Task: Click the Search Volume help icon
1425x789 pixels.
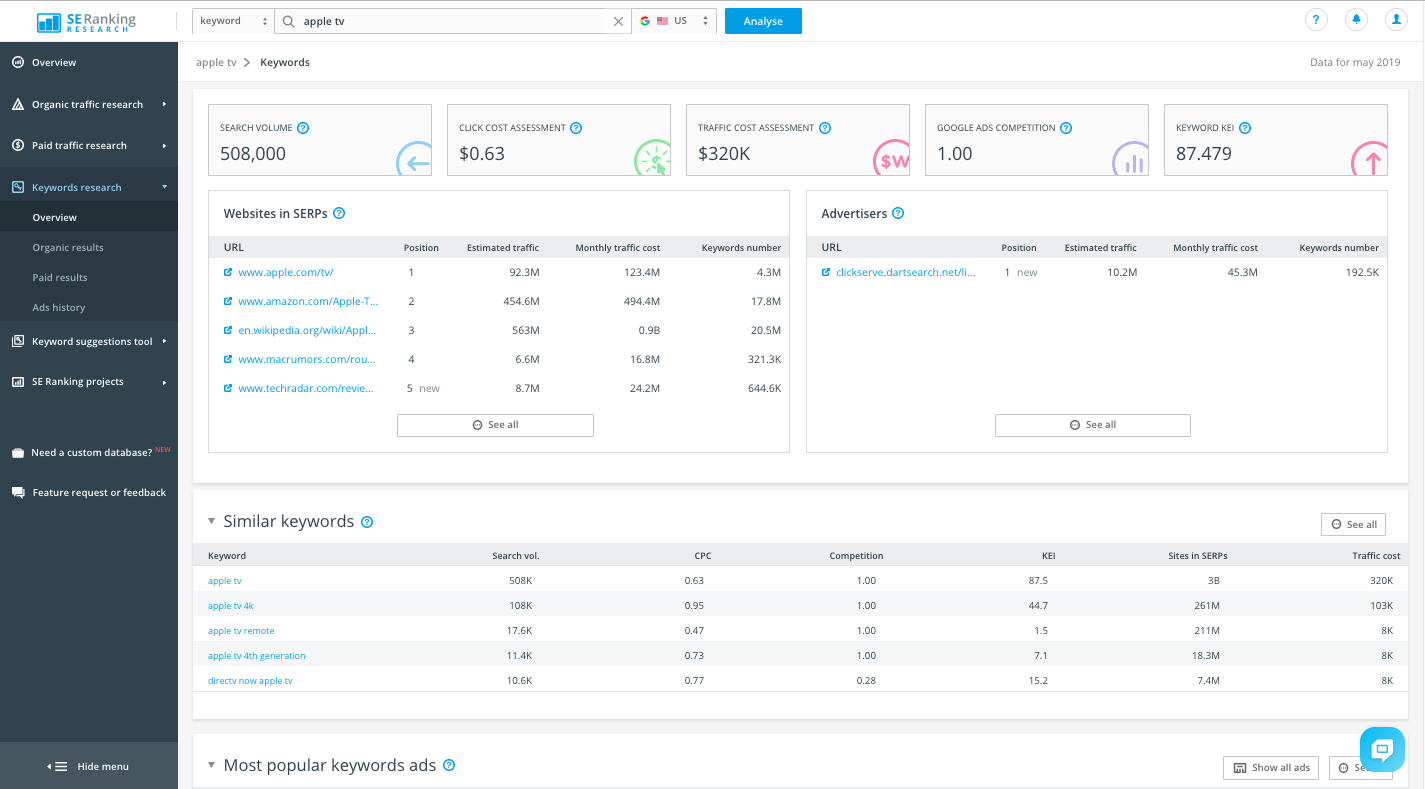Action: [303, 128]
